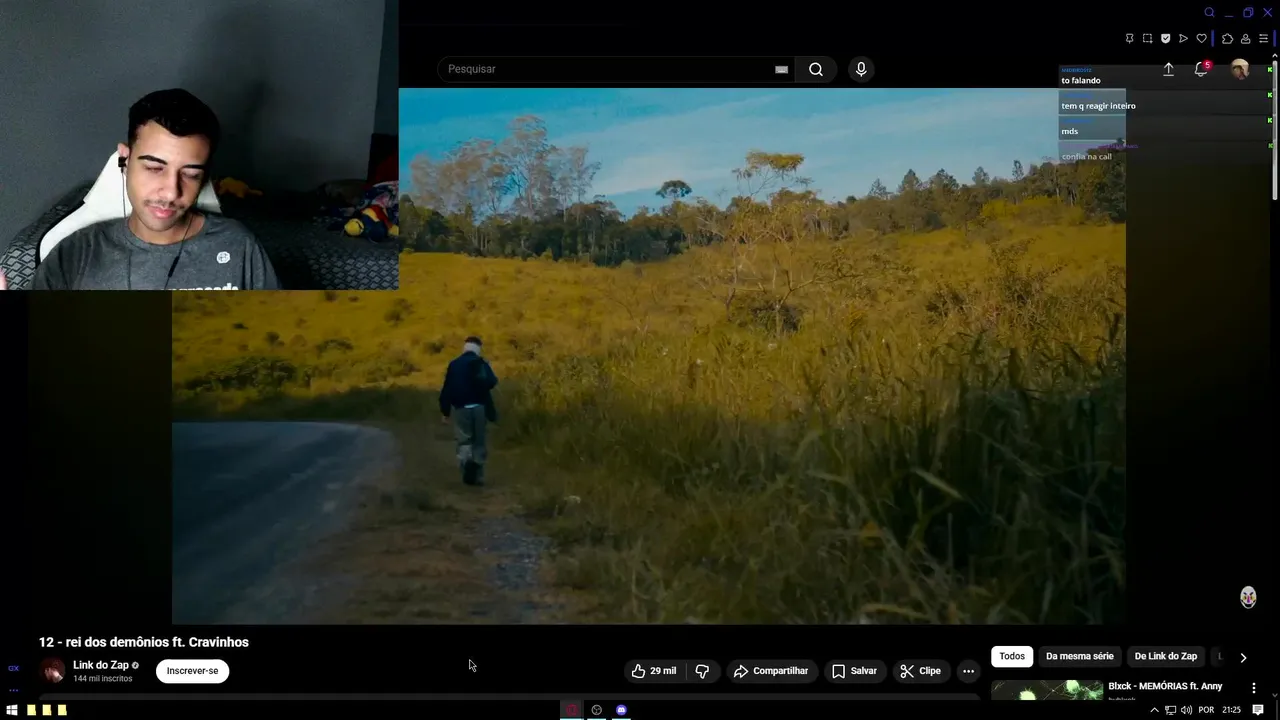Click chat message 'to falando'
Viewport: 1280px width, 720px height.
[1080, 81]
